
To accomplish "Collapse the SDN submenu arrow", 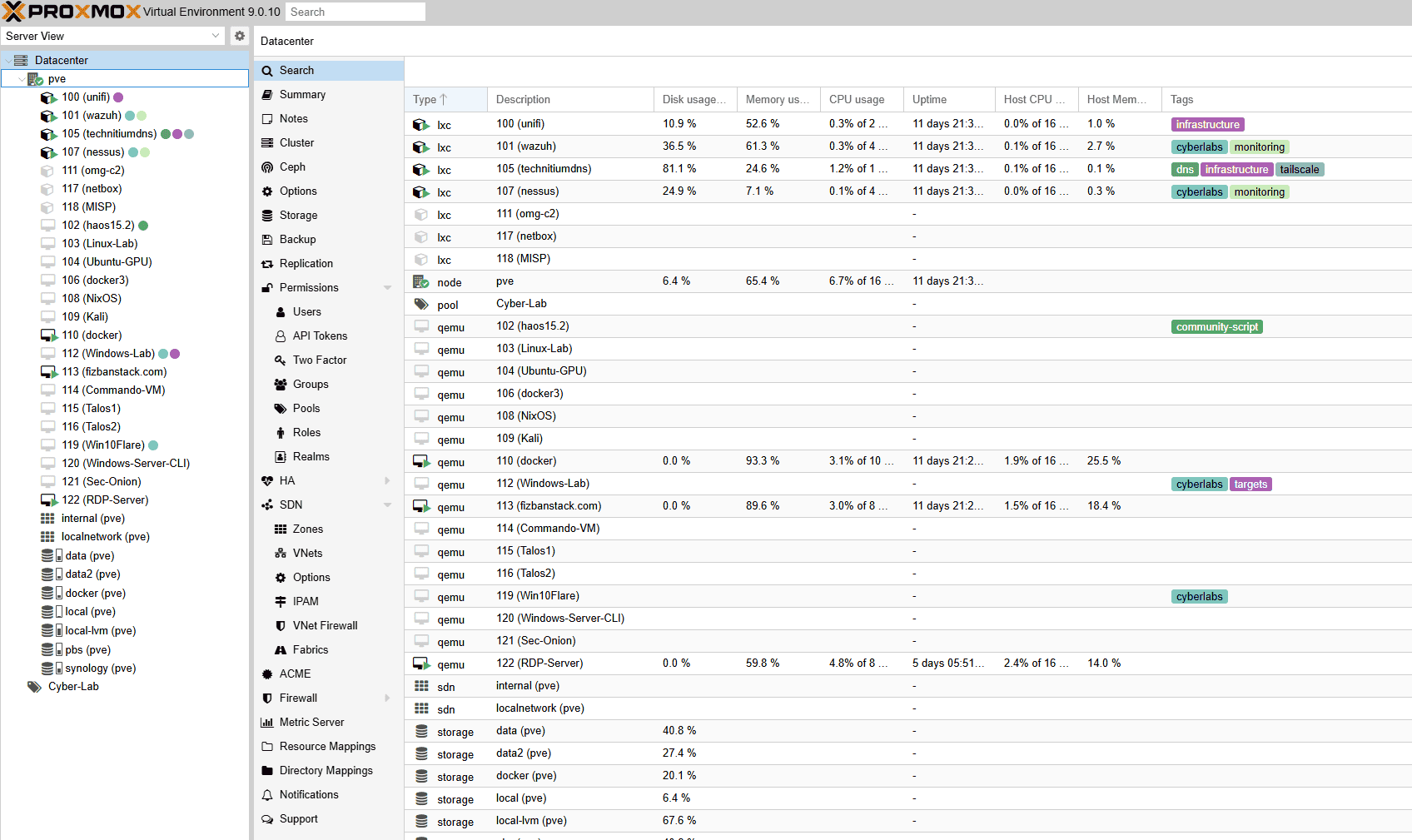I will pos(387,505).
